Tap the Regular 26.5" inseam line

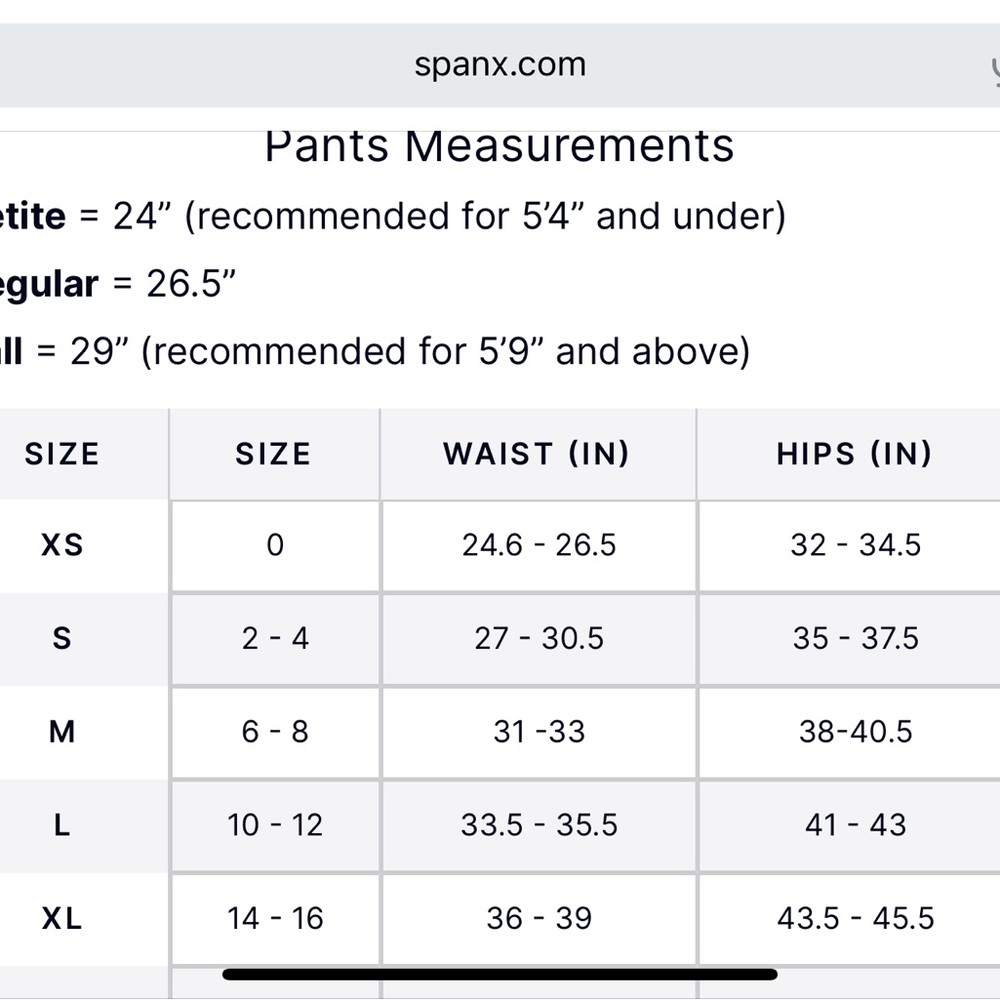pyautogui.click(x=118, y=284)
